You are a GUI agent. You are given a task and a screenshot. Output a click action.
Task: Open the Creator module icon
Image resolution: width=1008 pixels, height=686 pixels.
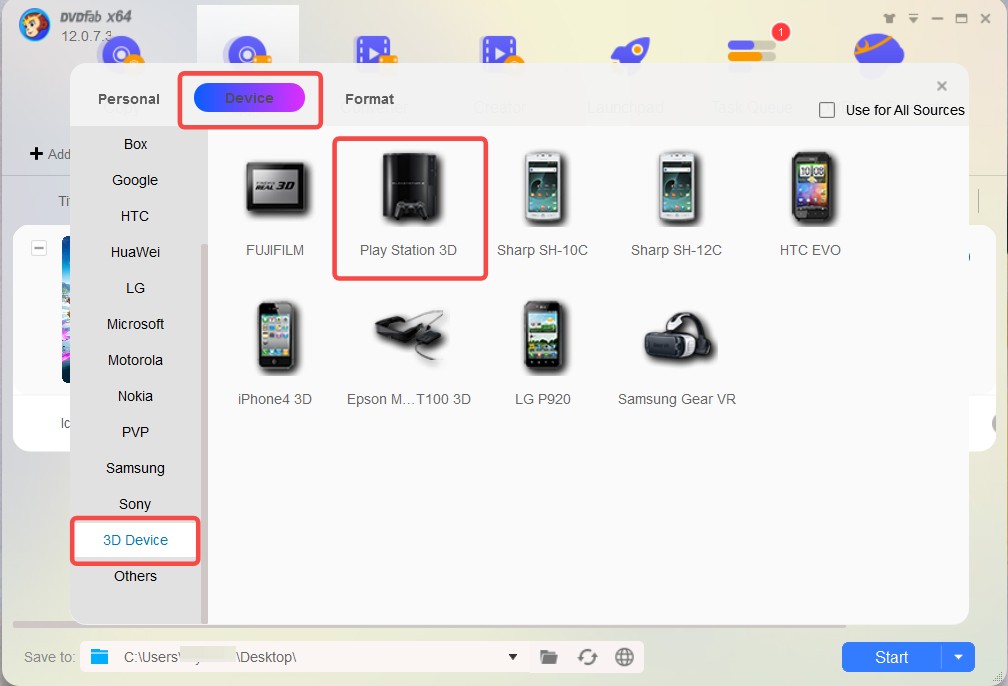[501, 50]
